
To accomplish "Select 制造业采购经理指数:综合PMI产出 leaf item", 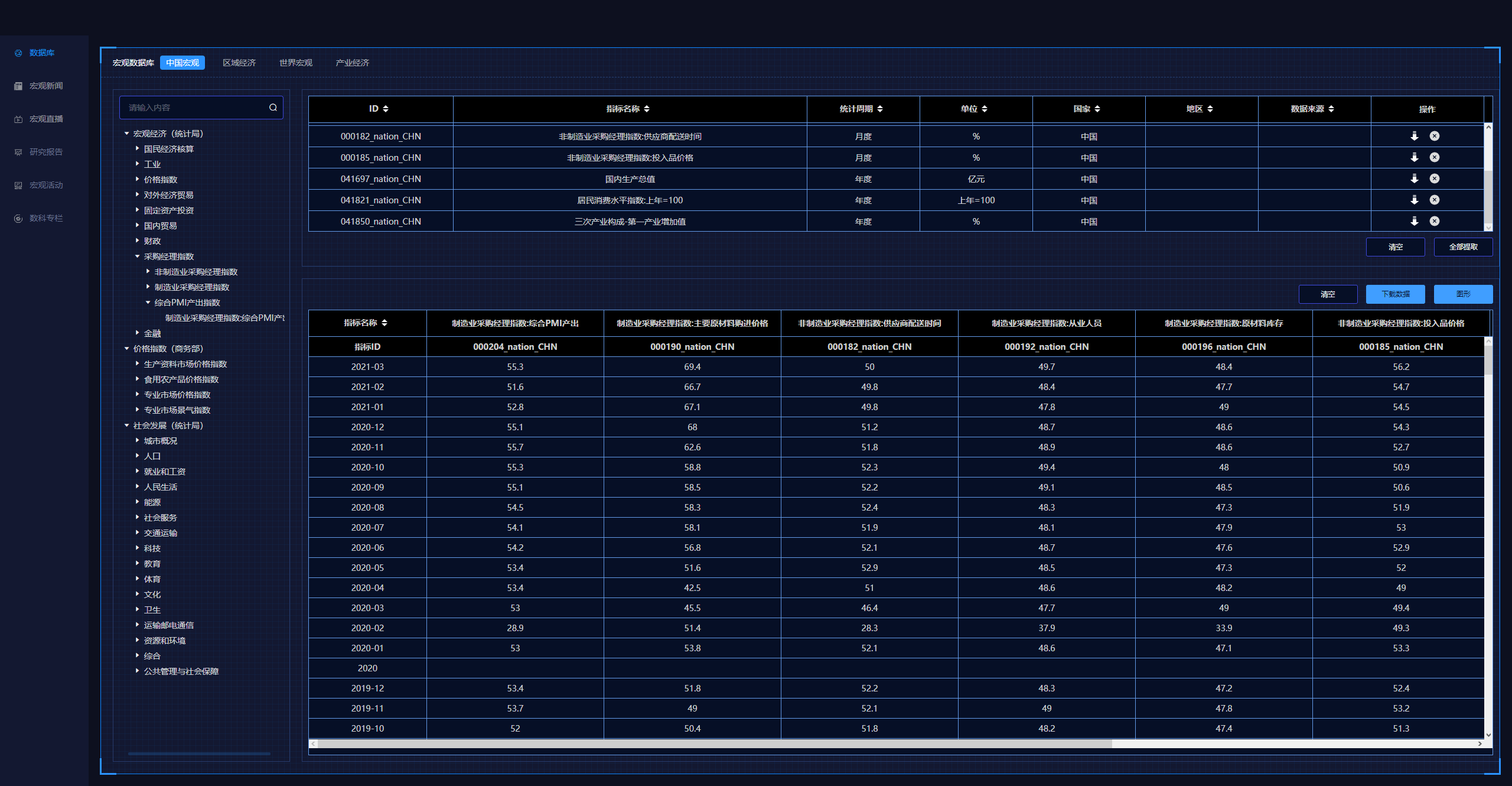I will coord(224,318).
